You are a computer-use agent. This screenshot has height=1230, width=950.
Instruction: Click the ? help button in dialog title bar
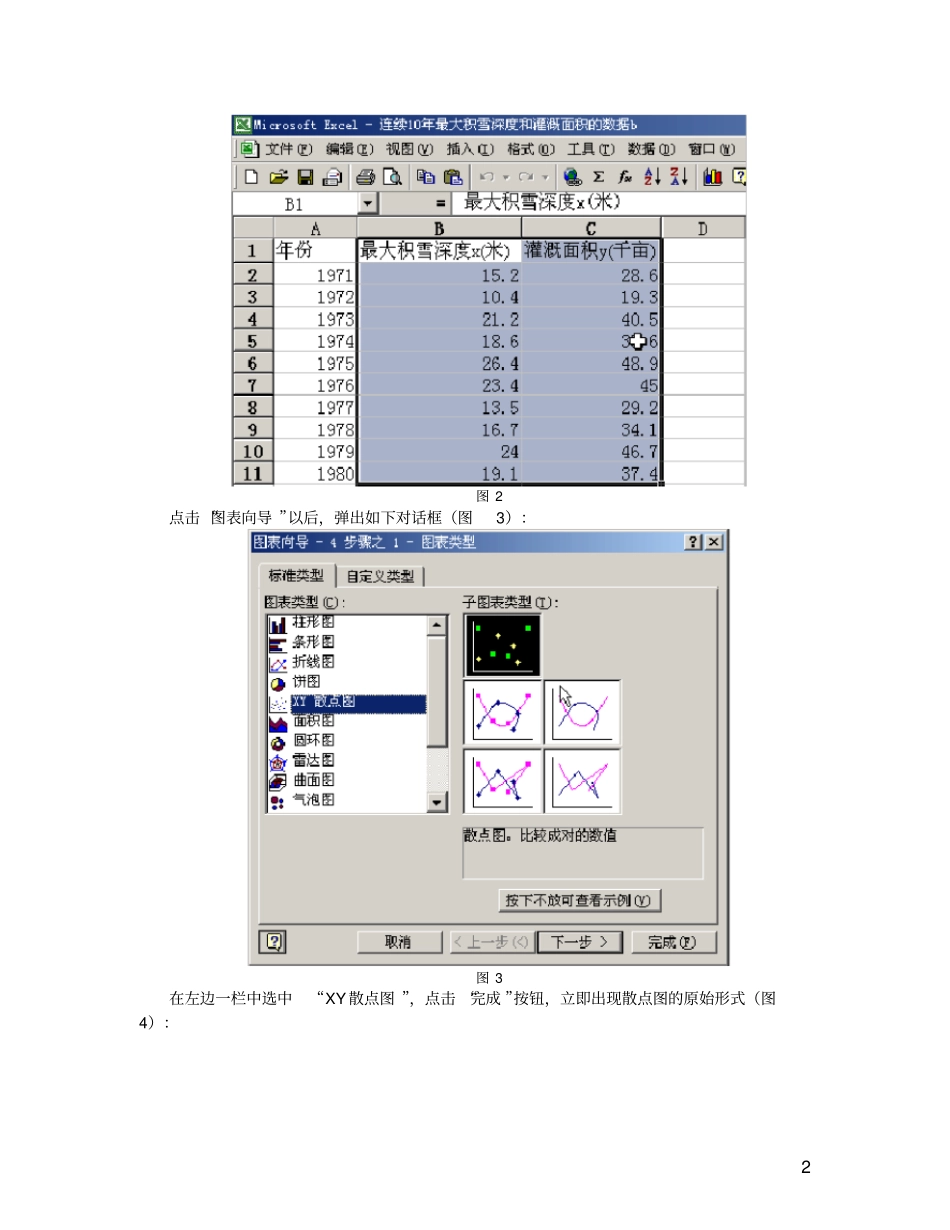[694, 542]
